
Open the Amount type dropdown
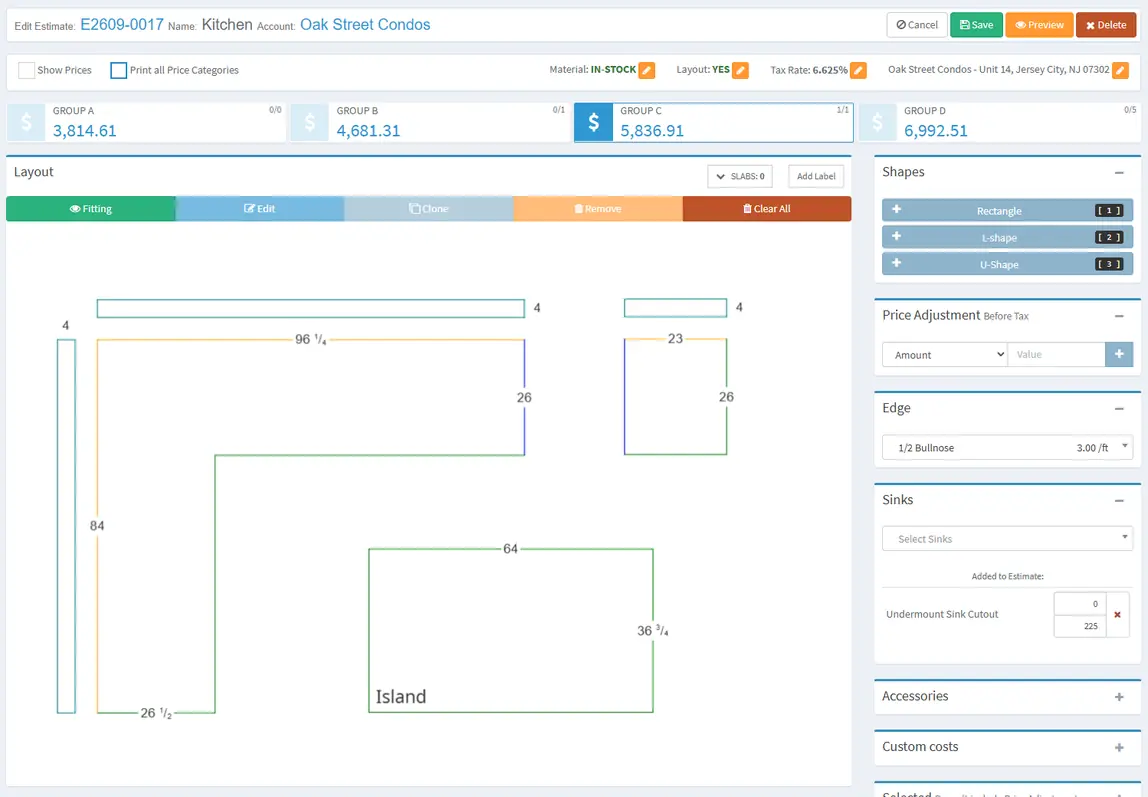(944, 354)
